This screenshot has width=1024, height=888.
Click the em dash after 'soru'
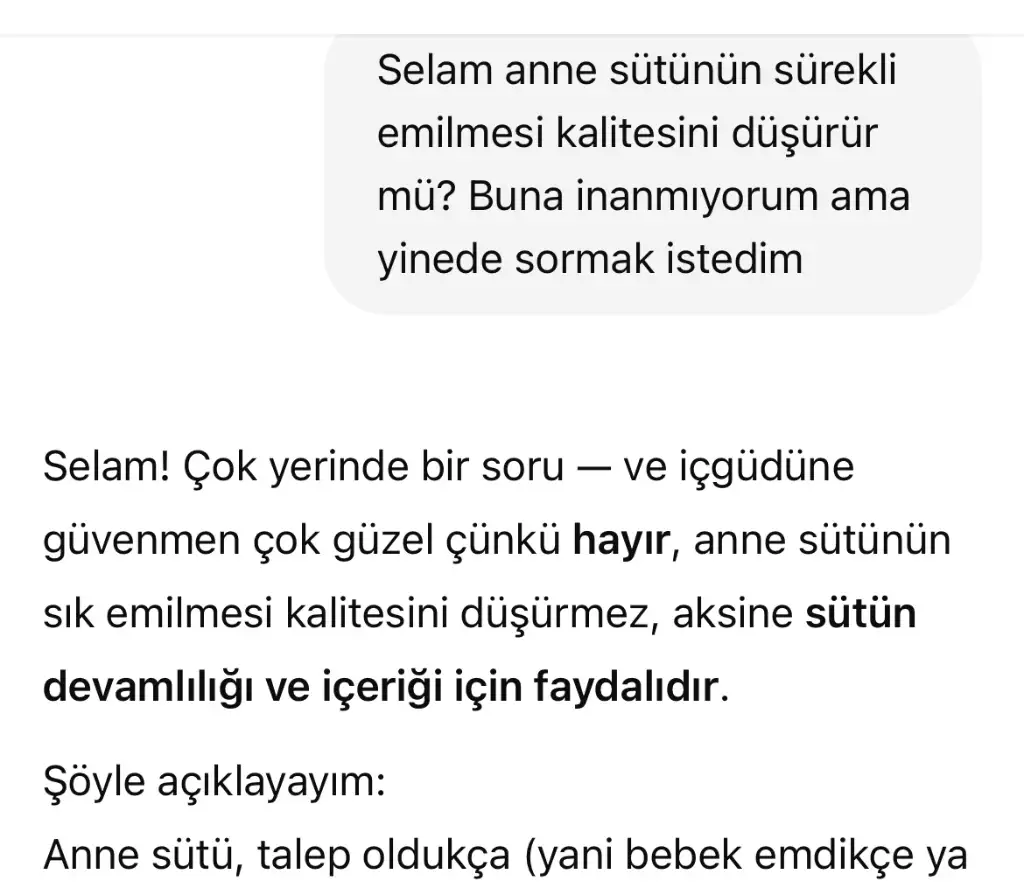click(594, 468)
